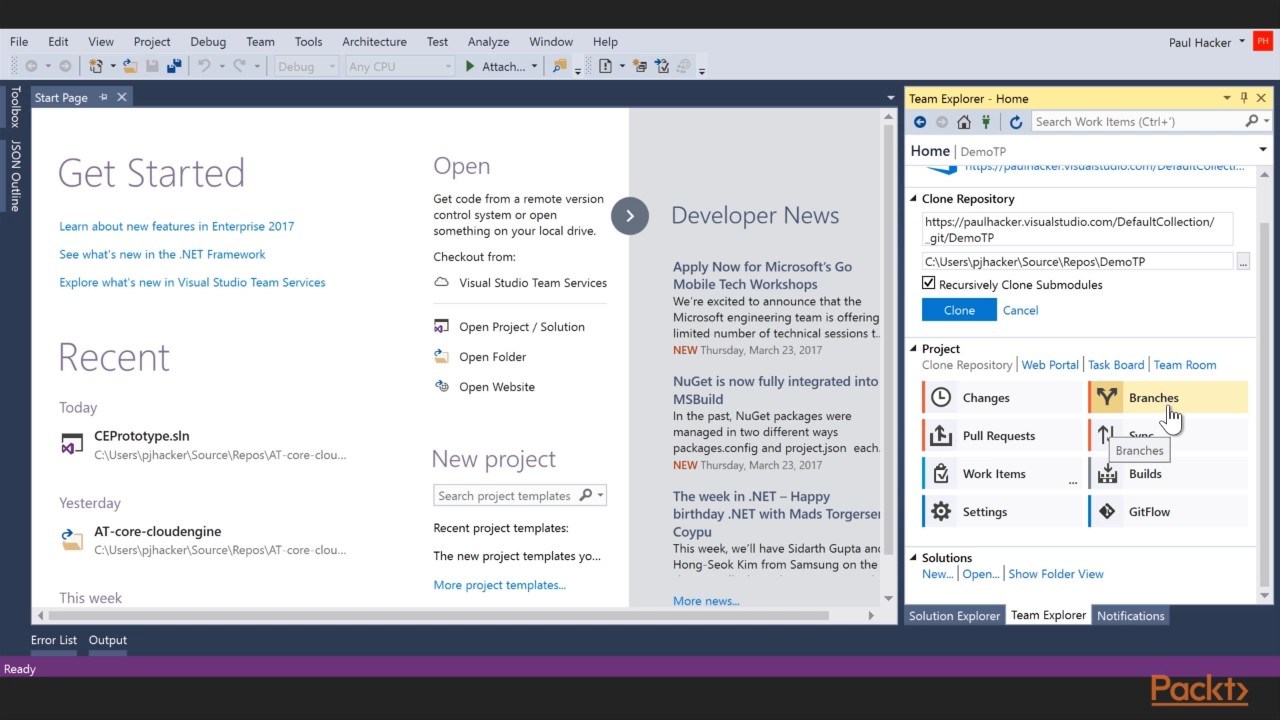The height and width of the screenshot is (720, 1280).
Task: Click the New Project toolbar icon
Action: (96, 66)
